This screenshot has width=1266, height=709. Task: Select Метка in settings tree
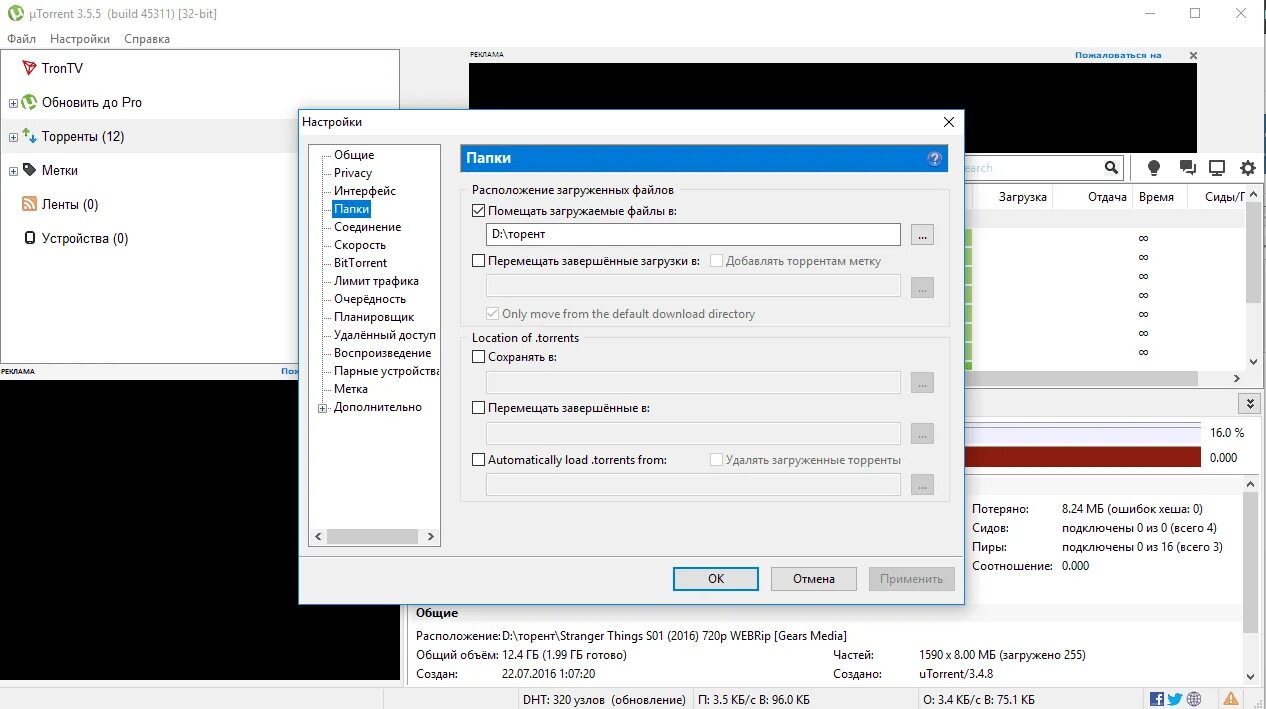[x=351, y=389]
